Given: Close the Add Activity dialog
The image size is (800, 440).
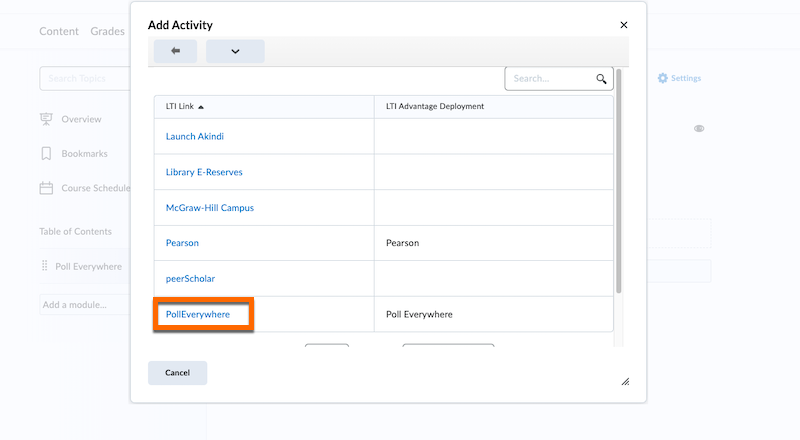Looking at the screenshot, I should [x=623, y=25].
